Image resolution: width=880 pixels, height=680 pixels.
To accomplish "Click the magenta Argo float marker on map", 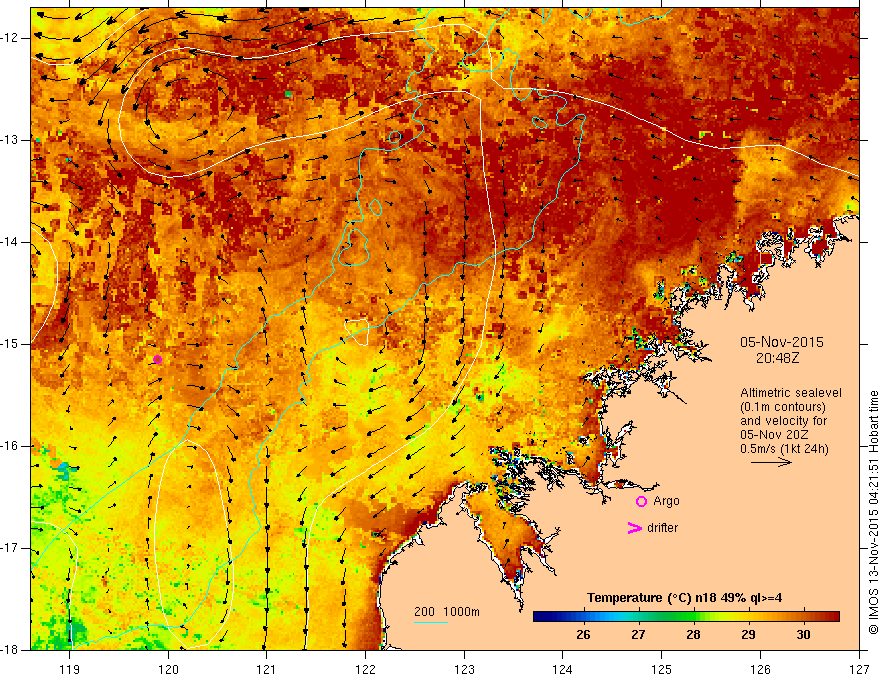I will click(158, 360).
